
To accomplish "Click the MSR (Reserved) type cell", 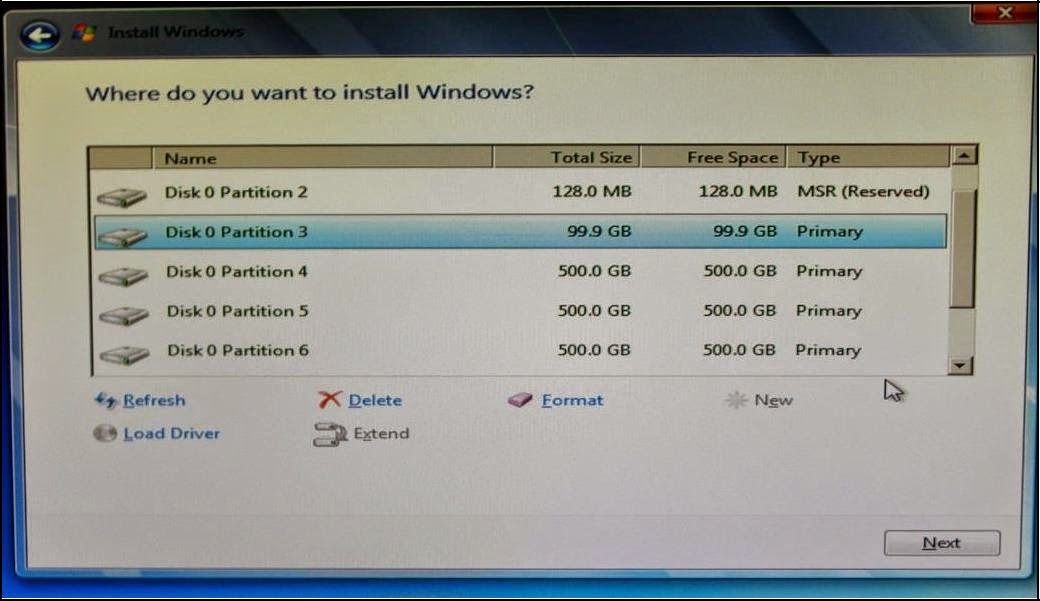I will coord(863,192).
